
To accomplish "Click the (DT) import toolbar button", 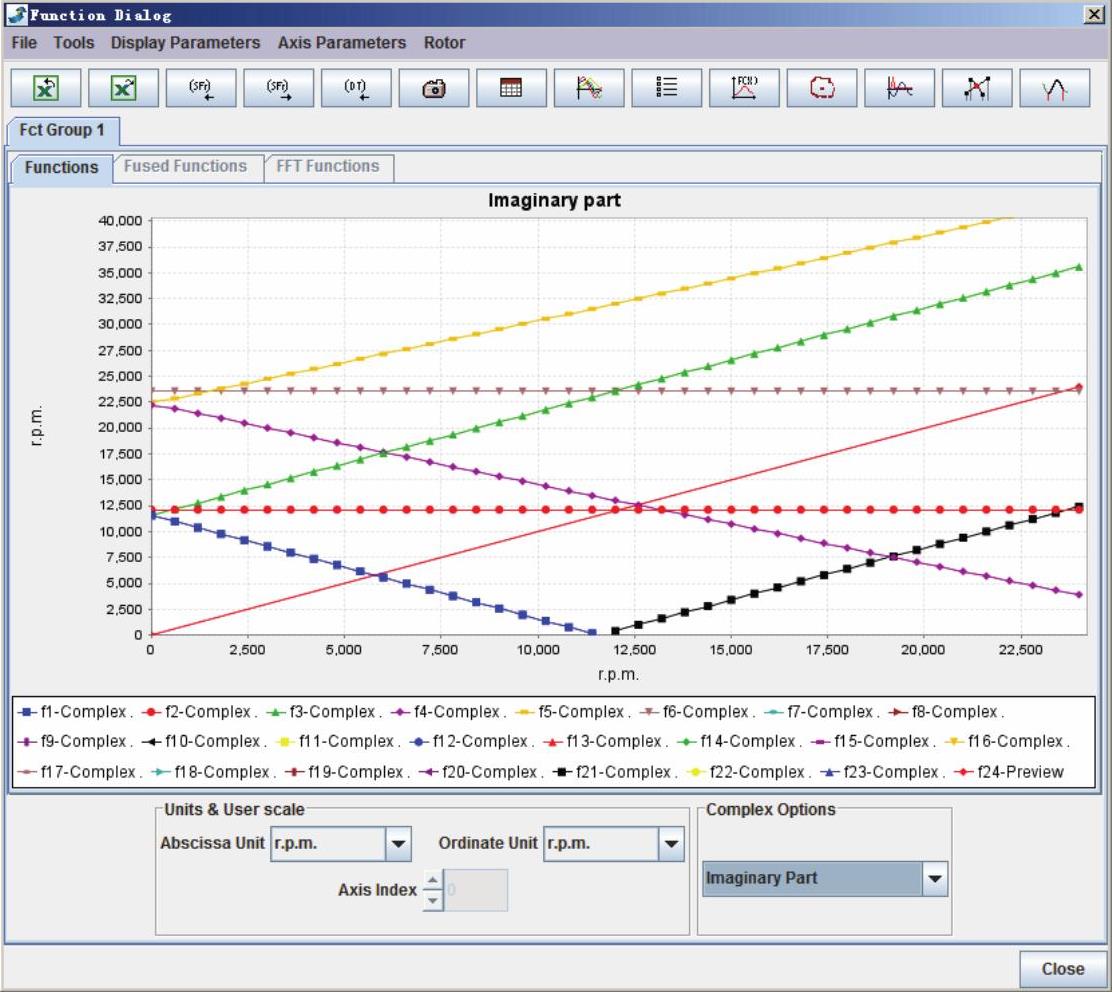I will (x=356, y=88).
